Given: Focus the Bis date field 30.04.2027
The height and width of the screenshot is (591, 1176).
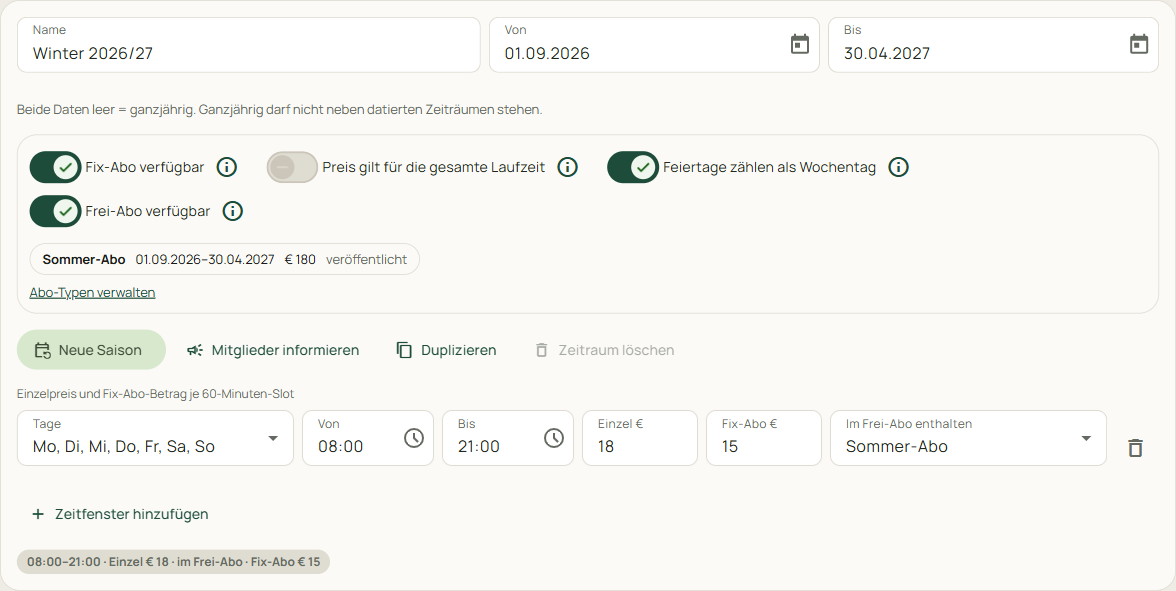Looking at the screenshot, I should point(993,45).
